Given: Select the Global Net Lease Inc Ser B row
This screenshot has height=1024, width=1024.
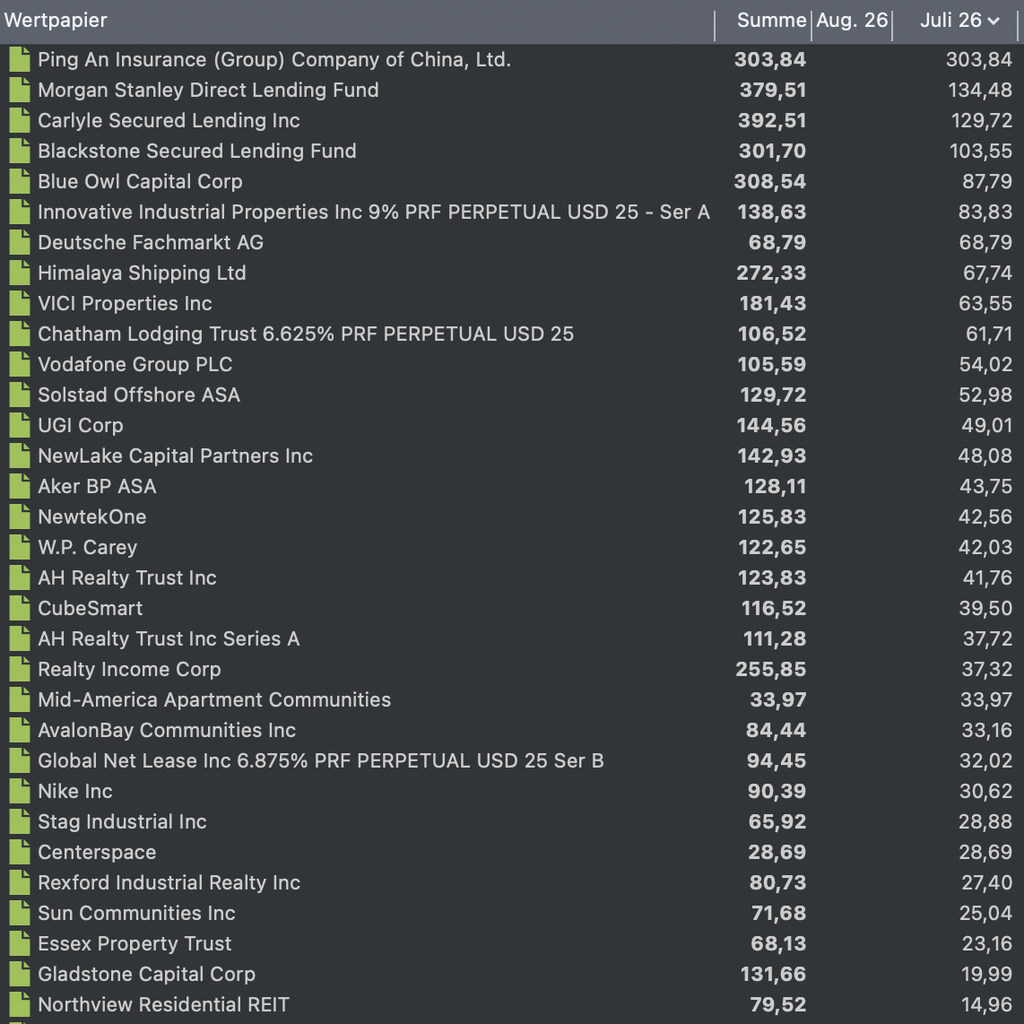Looking at the screenshot, I should click(512, 761).
